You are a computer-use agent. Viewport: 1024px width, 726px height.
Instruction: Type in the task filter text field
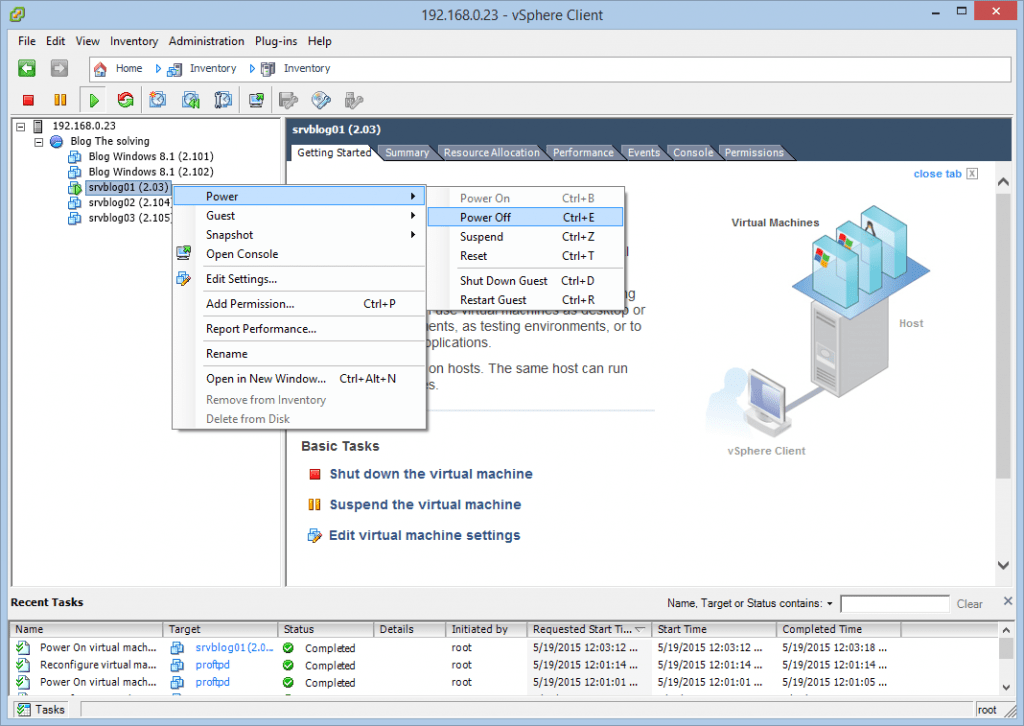[894, 603]
